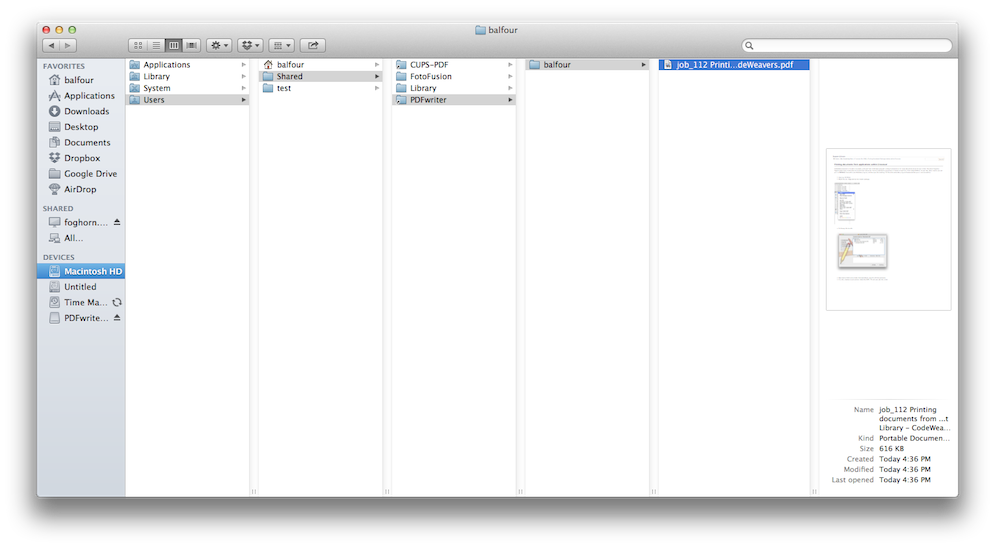
Task: Open AirDrop from the sidebar
Action: coord(80,189)
